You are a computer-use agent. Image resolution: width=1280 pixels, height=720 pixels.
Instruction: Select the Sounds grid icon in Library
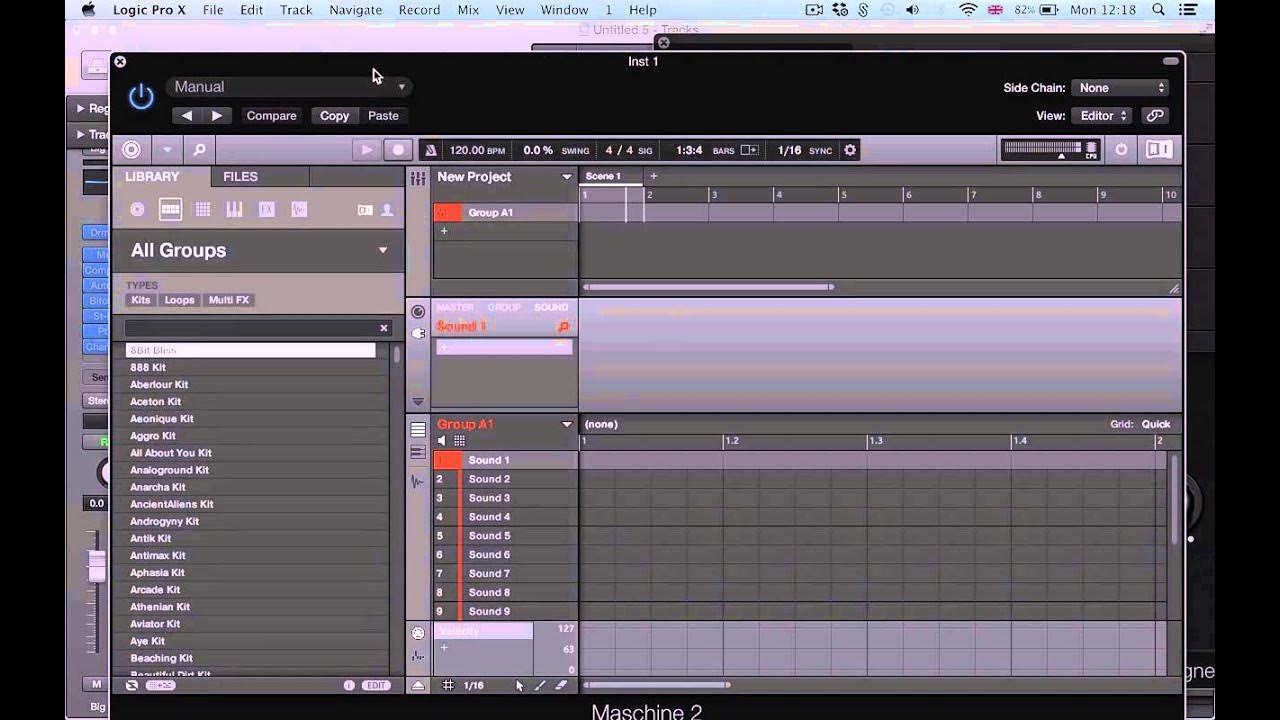[203, 209]
